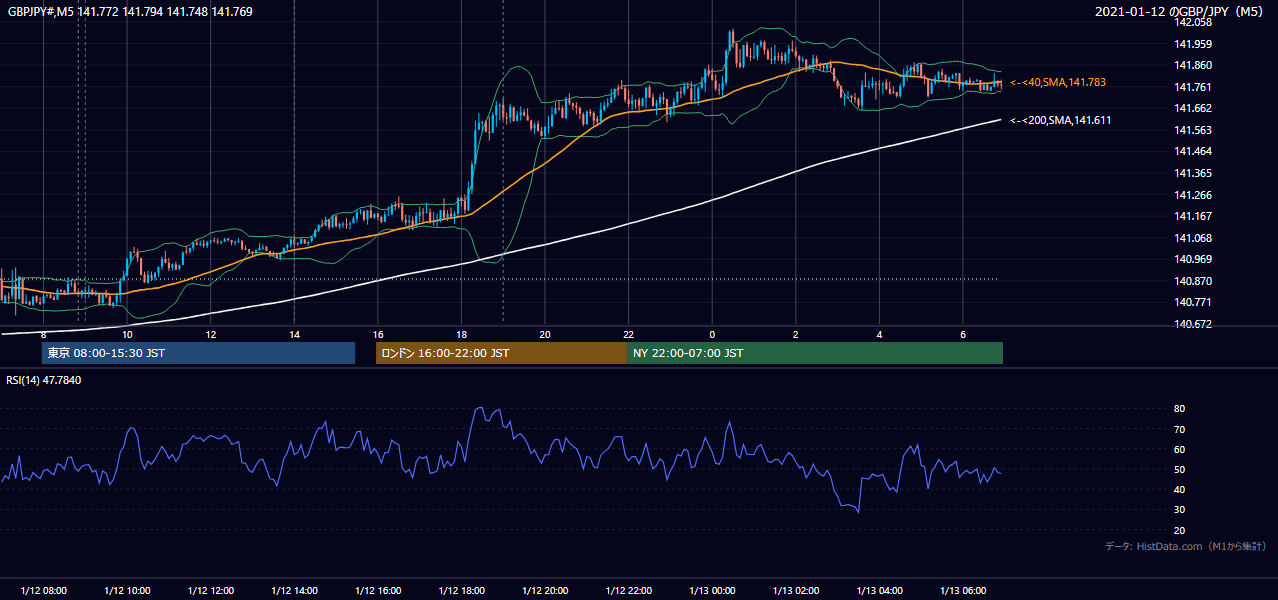1278x600 pixels.
Task: Click the chart title 2021-01-12 のGBP/JPY (M5)
Action: (x=1180, y=12)
